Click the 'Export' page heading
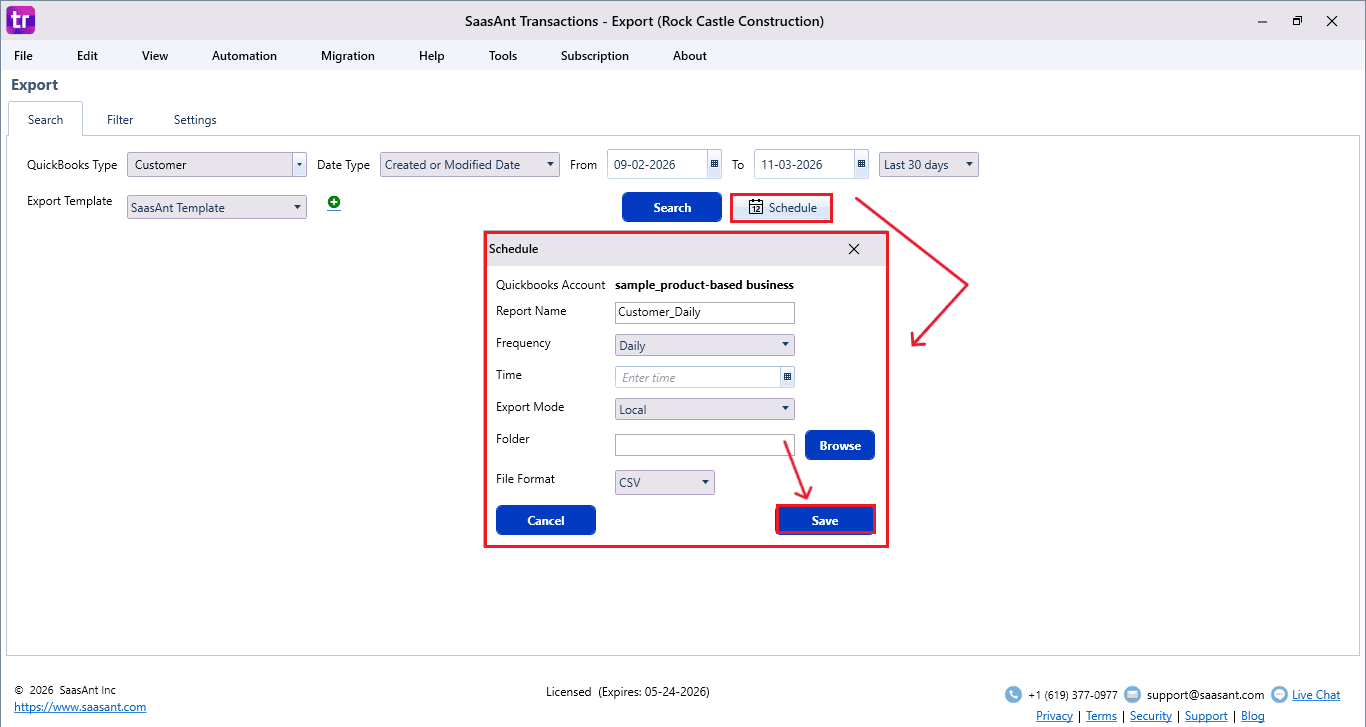 coord(35,85)
